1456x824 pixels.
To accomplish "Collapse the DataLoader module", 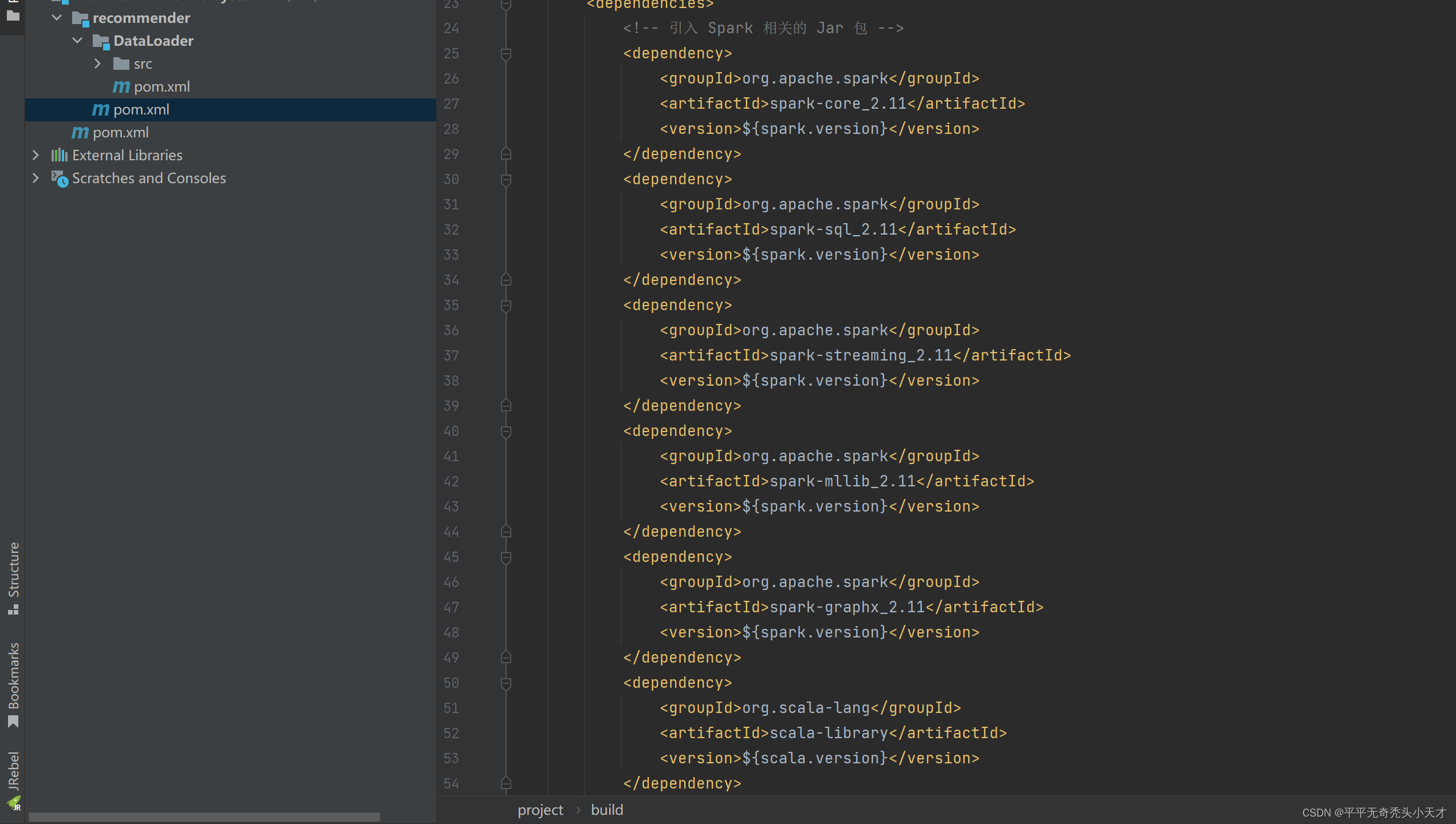I will [77, 41].
